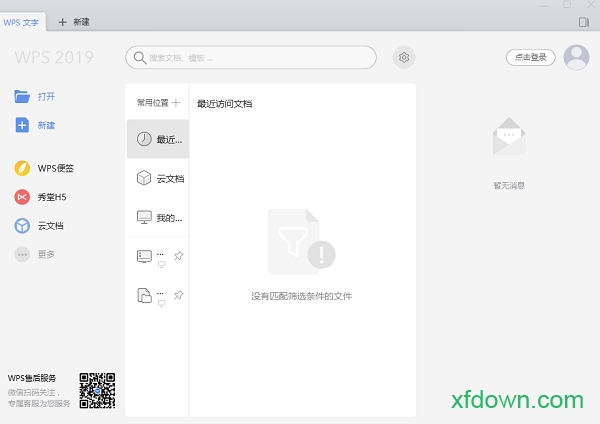Image resolution: width=600 pixels, height=424 pixels.
Task: Open the red 秀堂H5 icon
Action: click(x=22, y=197)
